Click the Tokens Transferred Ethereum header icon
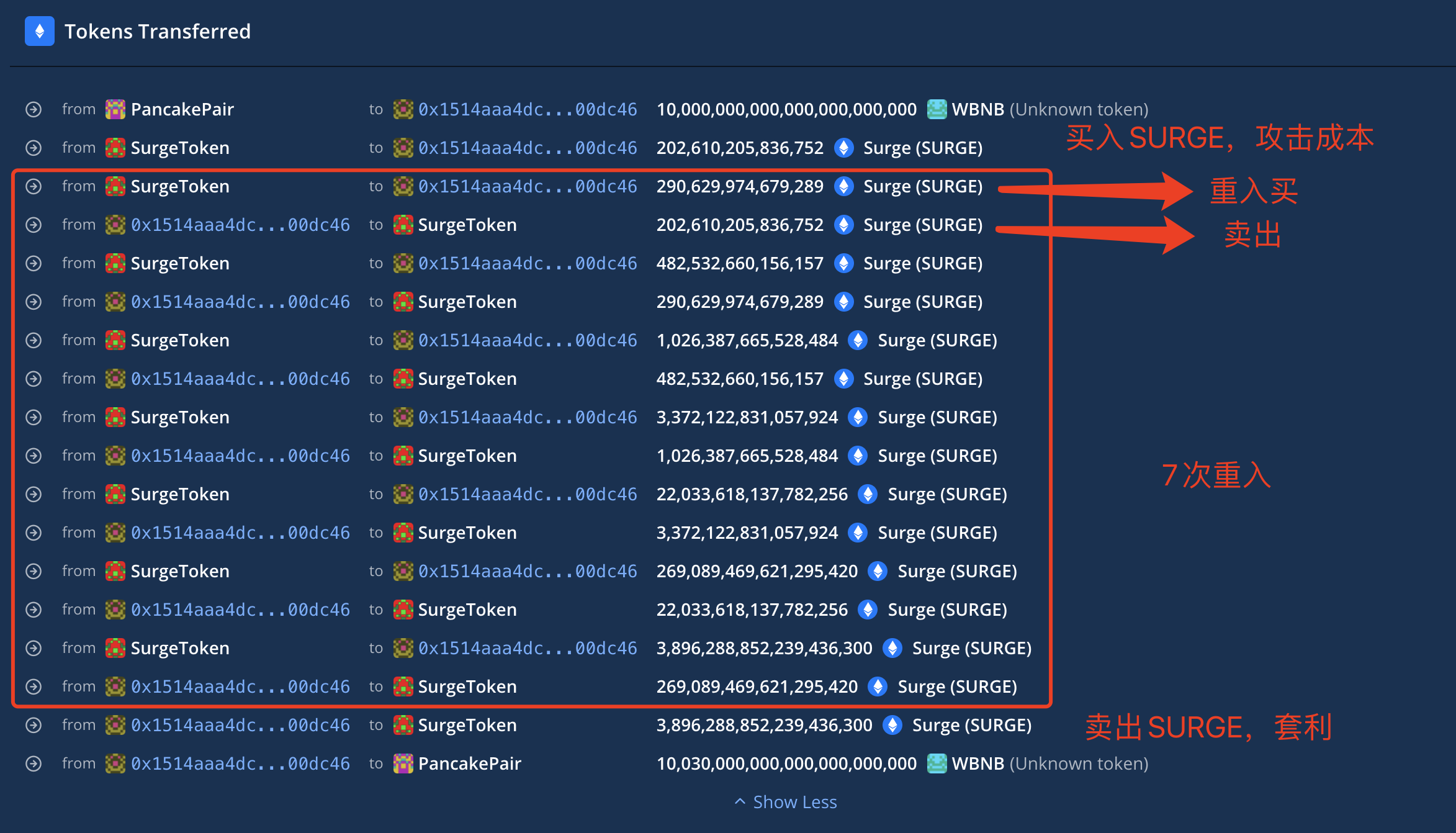Image resolution: width=1456 pixels, height=833 pixels. (39, 31)
